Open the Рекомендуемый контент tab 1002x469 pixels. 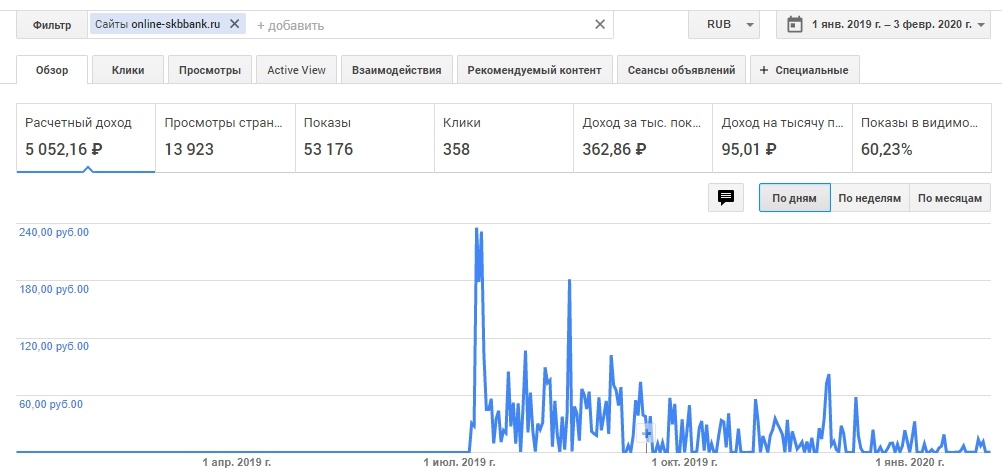click(534, 70)
